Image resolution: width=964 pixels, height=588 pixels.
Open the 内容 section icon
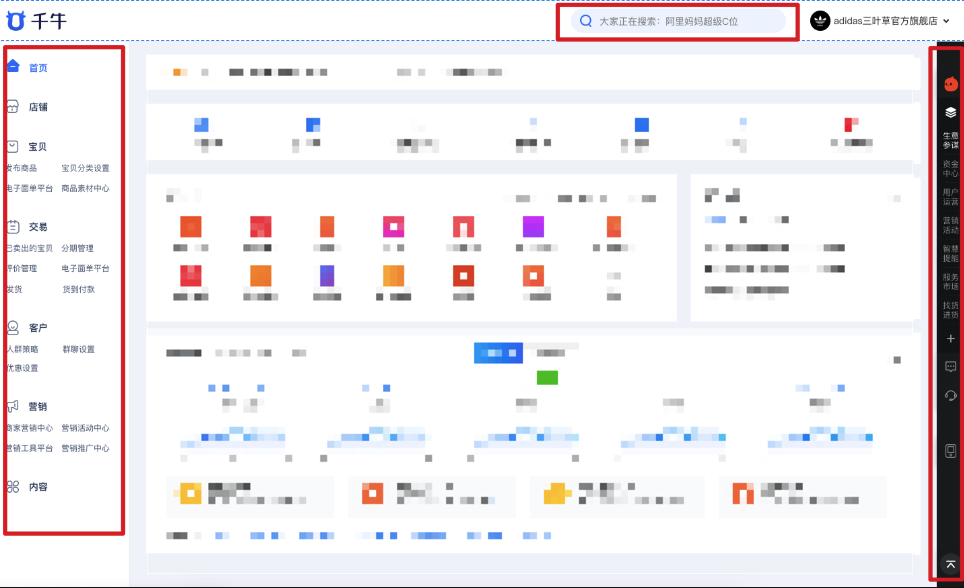[13, 487]
